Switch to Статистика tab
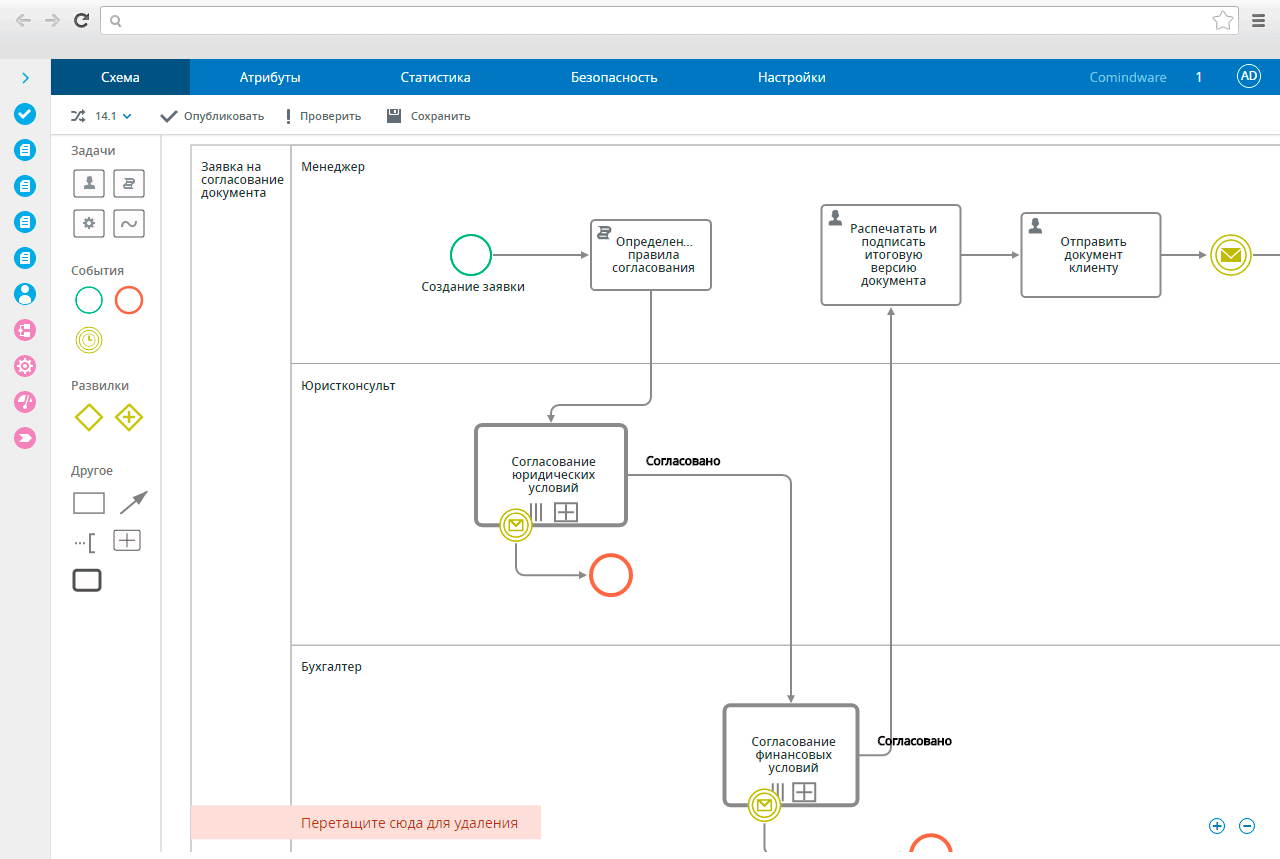1280x859 pixels. click(x=435, y=77)
